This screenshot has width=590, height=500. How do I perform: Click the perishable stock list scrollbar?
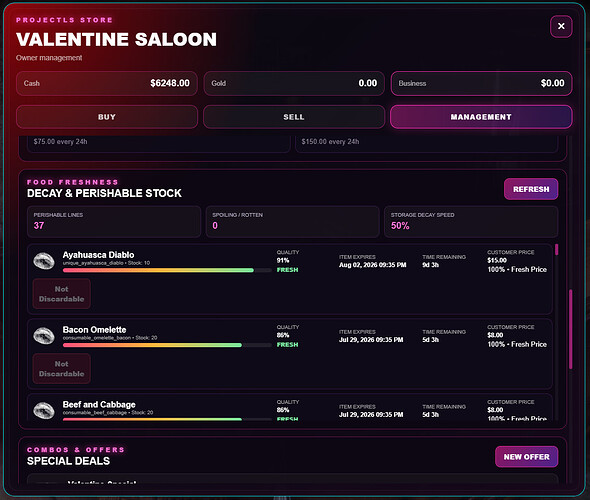pyautogui.click(x=557, y=250)
